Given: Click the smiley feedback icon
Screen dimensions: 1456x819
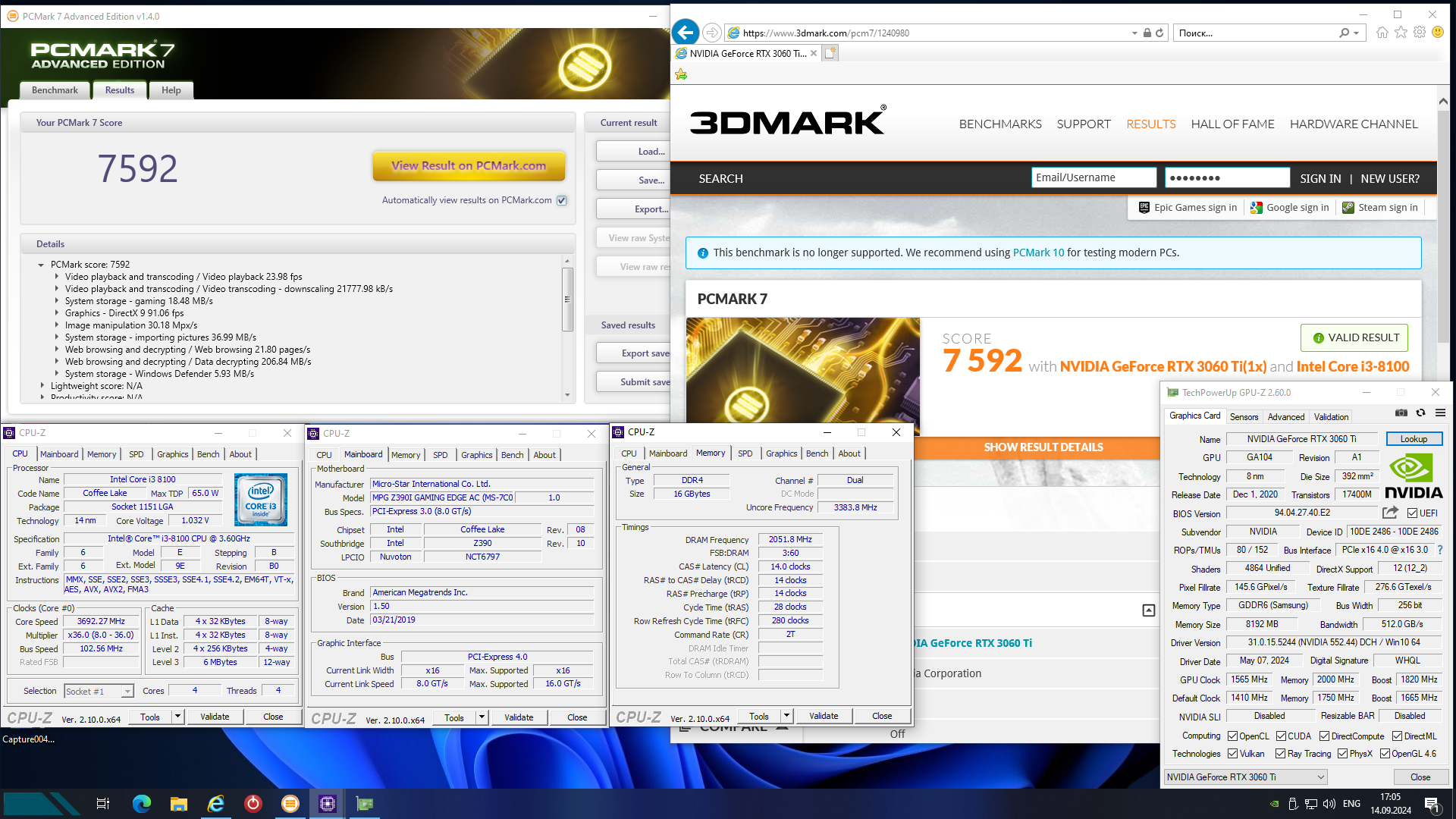Looking at the screenshot, I should pyautogui.click(x=1437, y=33).
